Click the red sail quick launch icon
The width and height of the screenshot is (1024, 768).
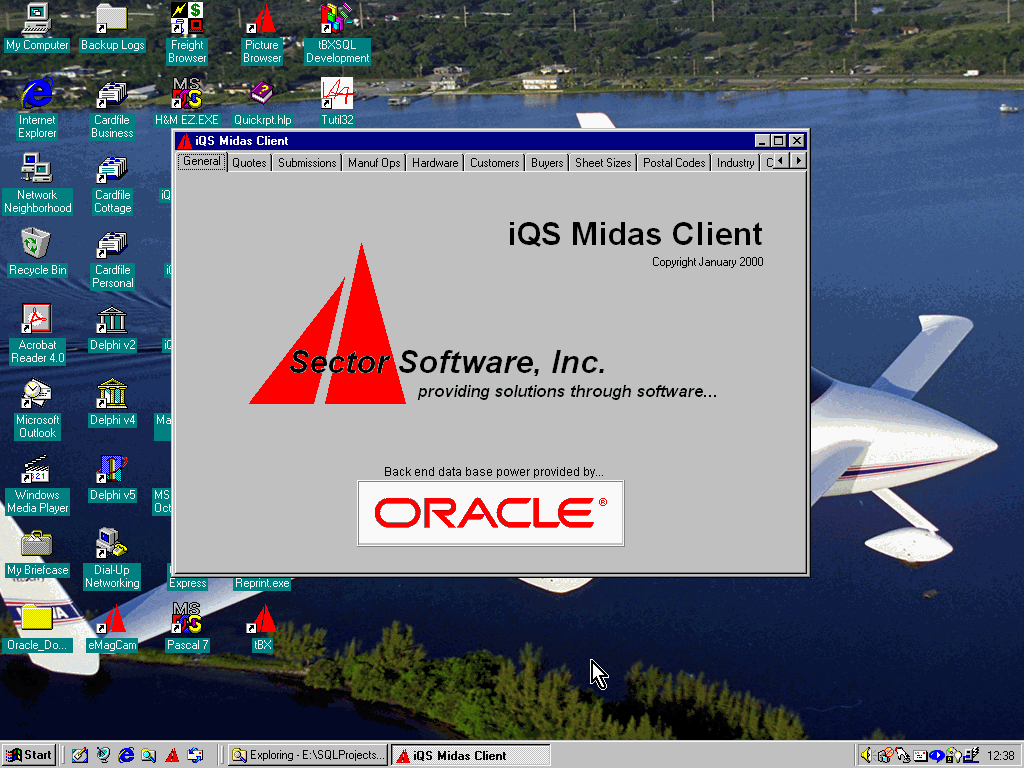172,756
